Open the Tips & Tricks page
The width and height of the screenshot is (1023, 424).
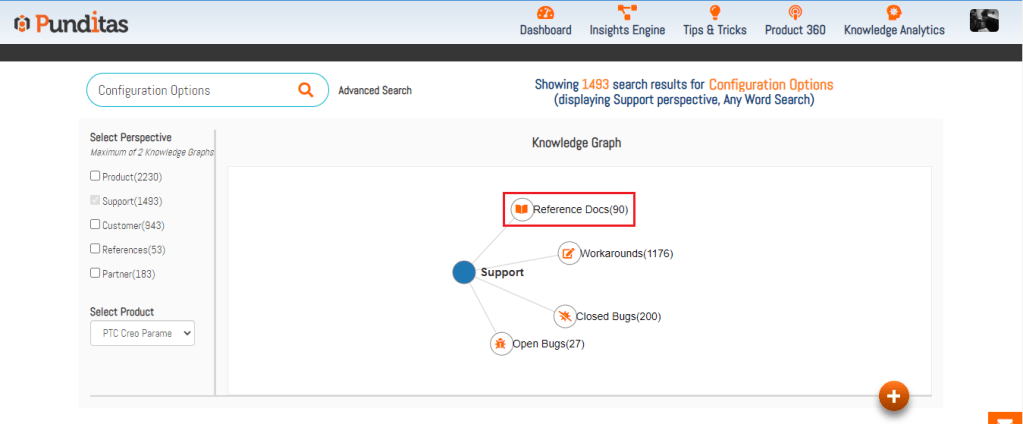pos(714,22)
